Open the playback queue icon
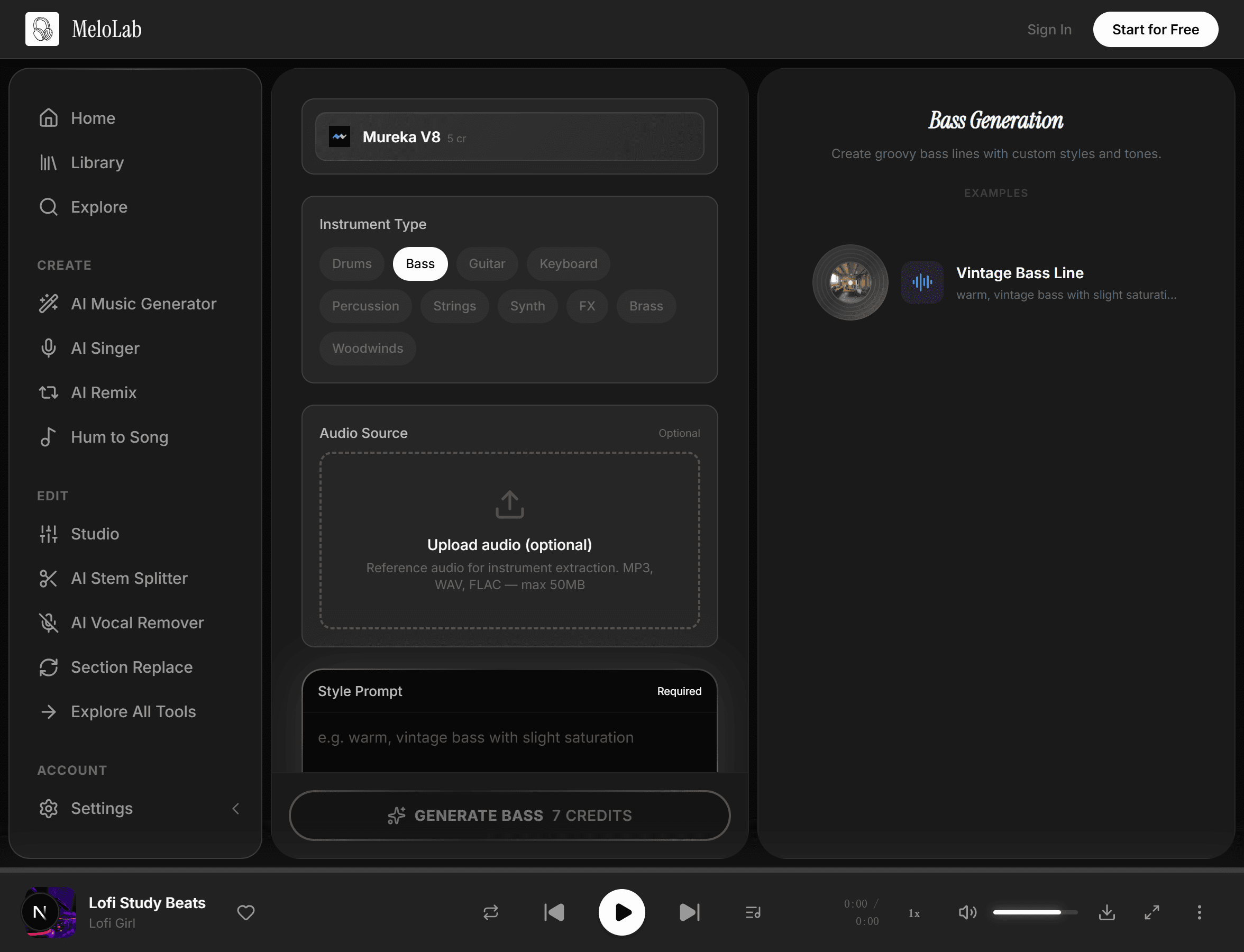 pos(753,912)
